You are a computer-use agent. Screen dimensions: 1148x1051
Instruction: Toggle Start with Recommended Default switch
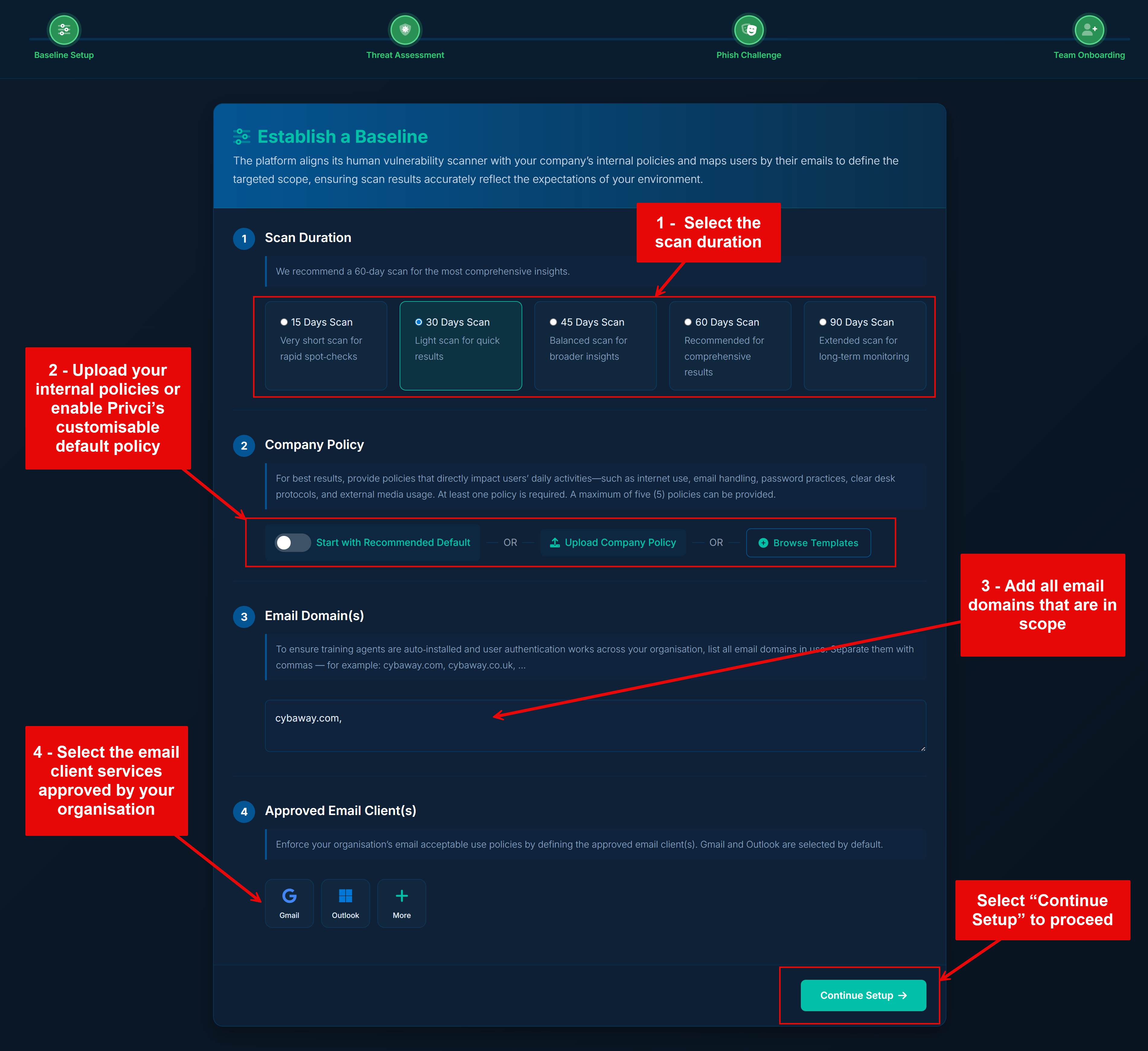pyautogui.click(x=292, y=543)
